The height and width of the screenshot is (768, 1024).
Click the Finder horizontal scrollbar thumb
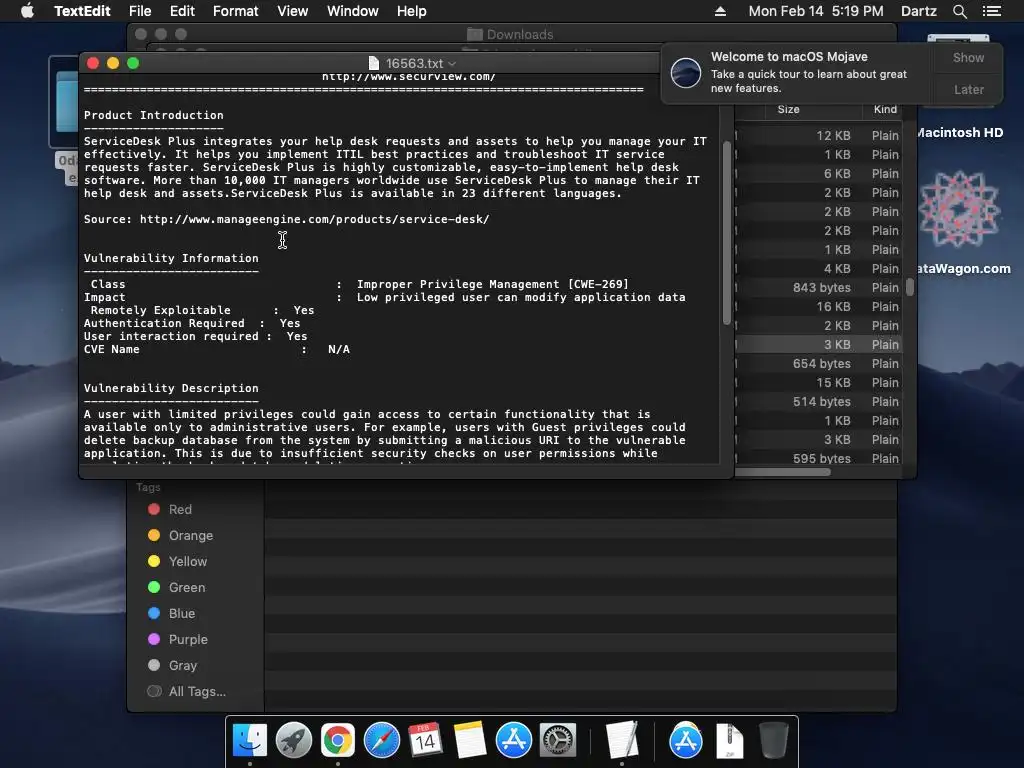(782, 472)
